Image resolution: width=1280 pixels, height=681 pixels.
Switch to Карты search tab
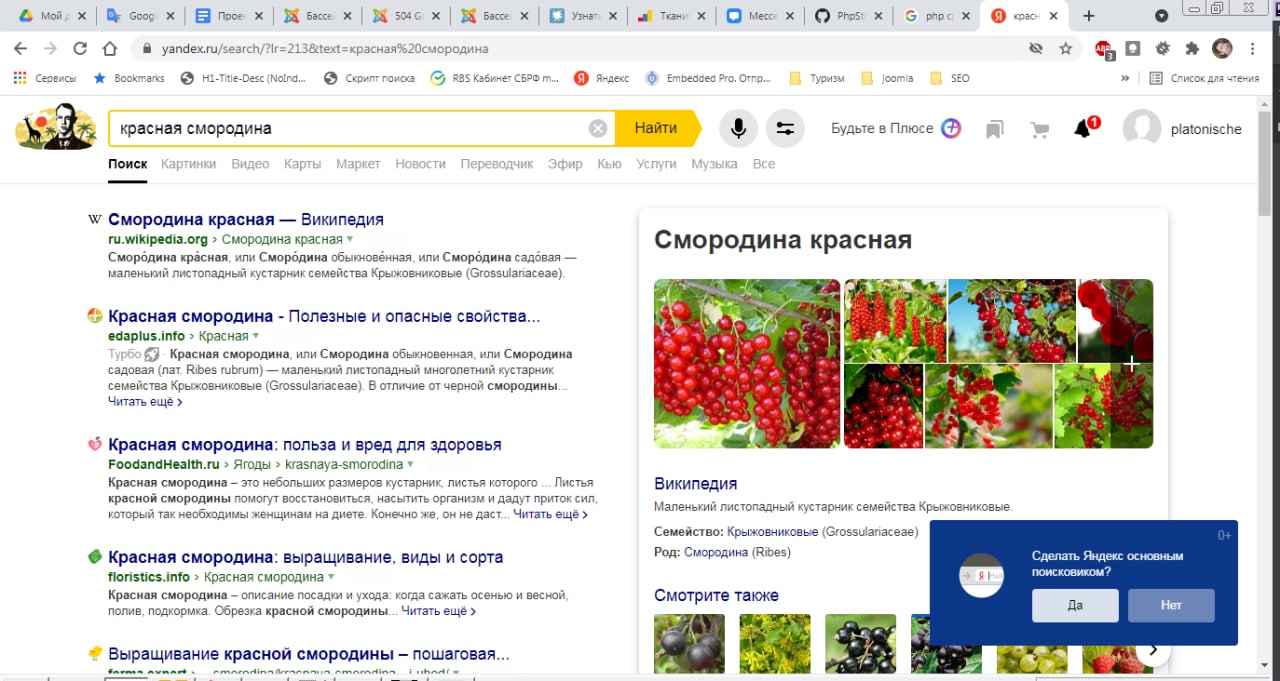[302, 164]
